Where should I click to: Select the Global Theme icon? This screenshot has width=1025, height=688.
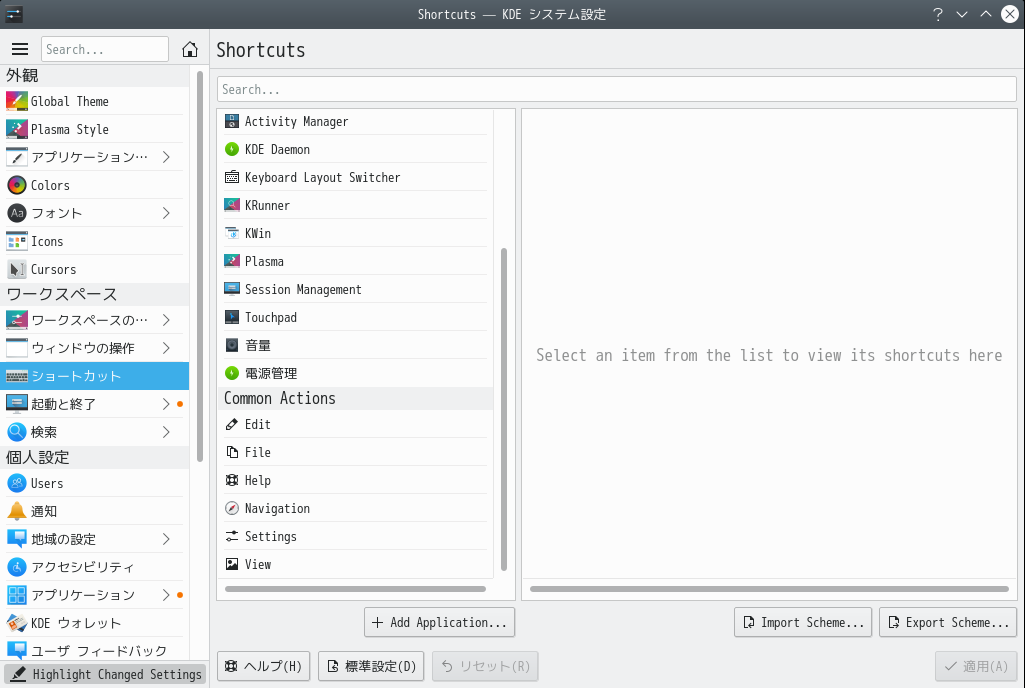pos(17,101)
